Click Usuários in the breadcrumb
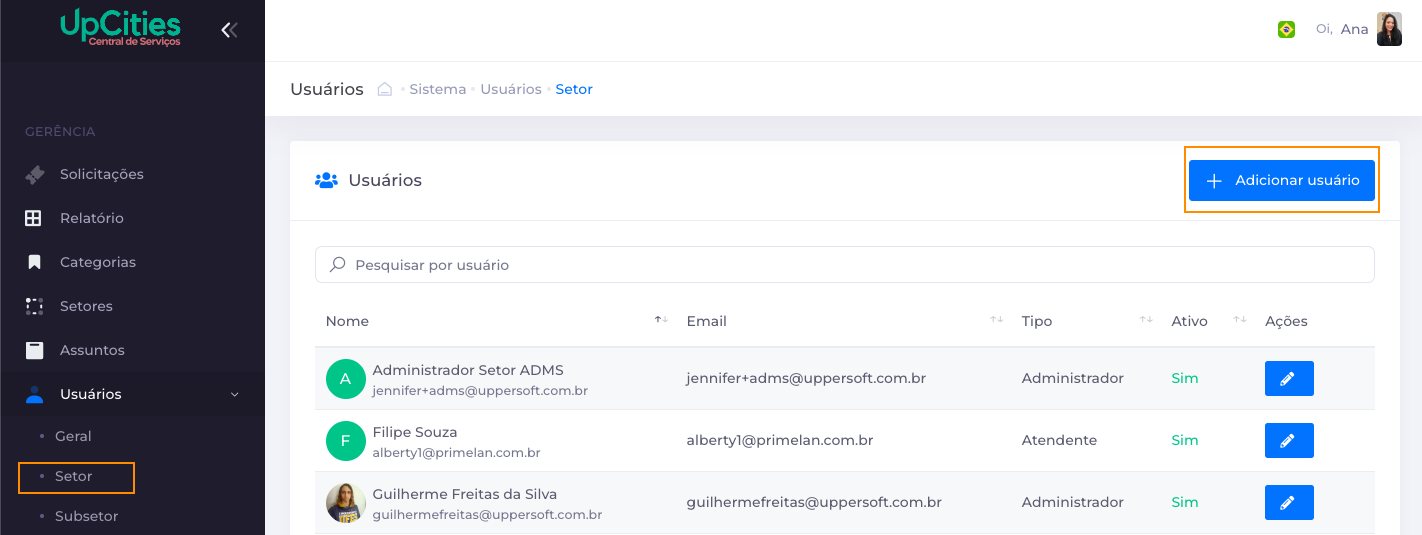Screen dimensions: 1422x535 (511, 89)
